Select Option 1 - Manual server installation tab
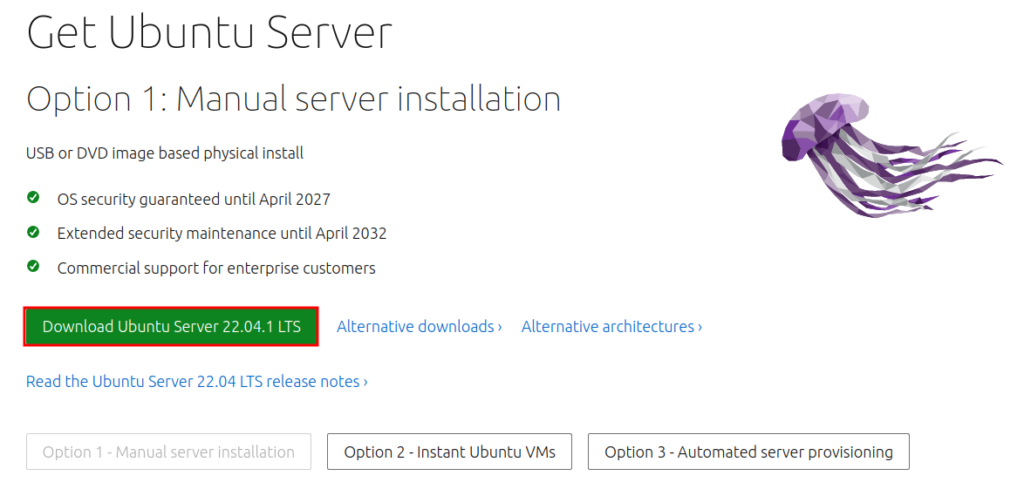 (x=168, y=452)
